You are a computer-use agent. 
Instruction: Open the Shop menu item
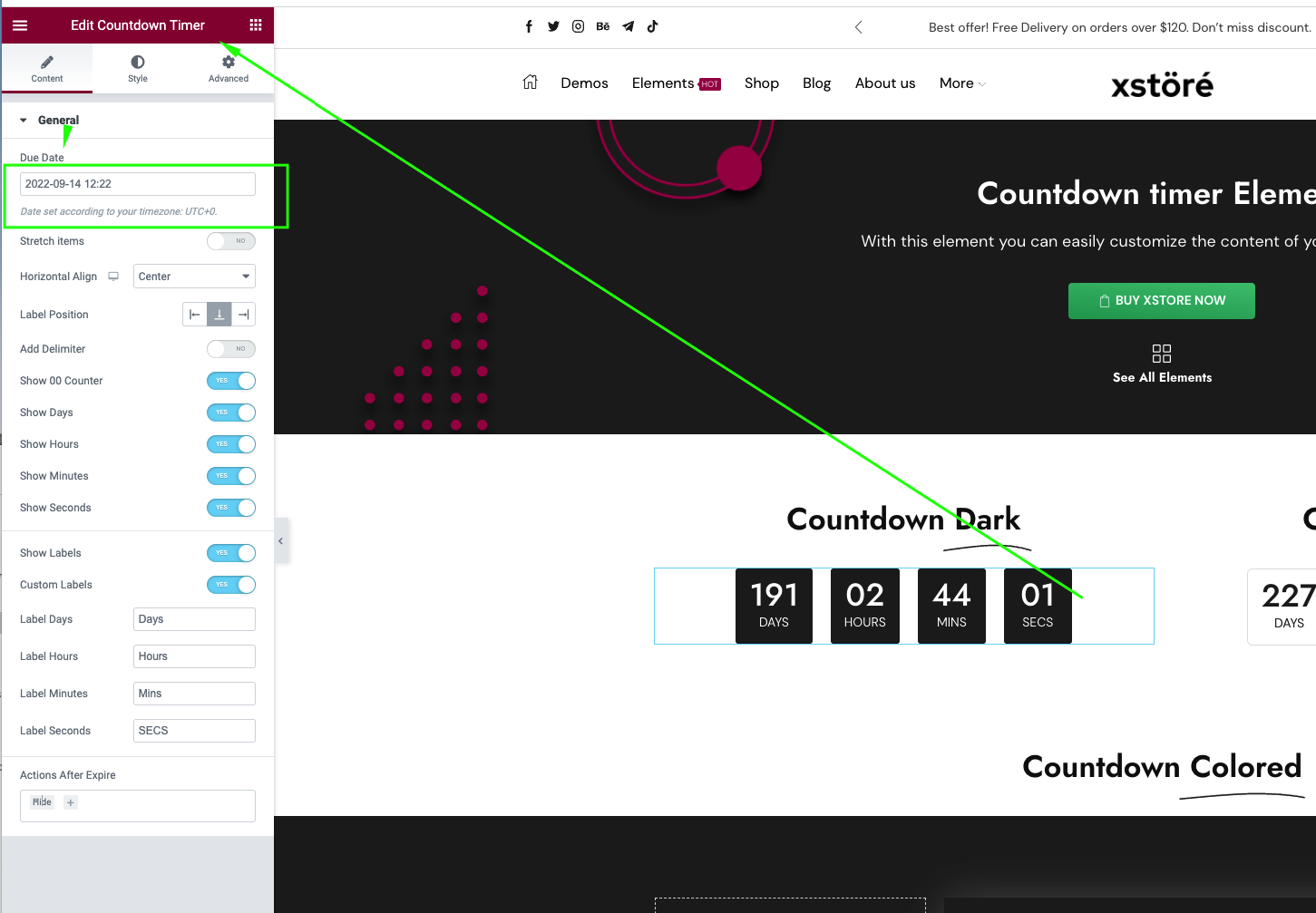(762, 83)
